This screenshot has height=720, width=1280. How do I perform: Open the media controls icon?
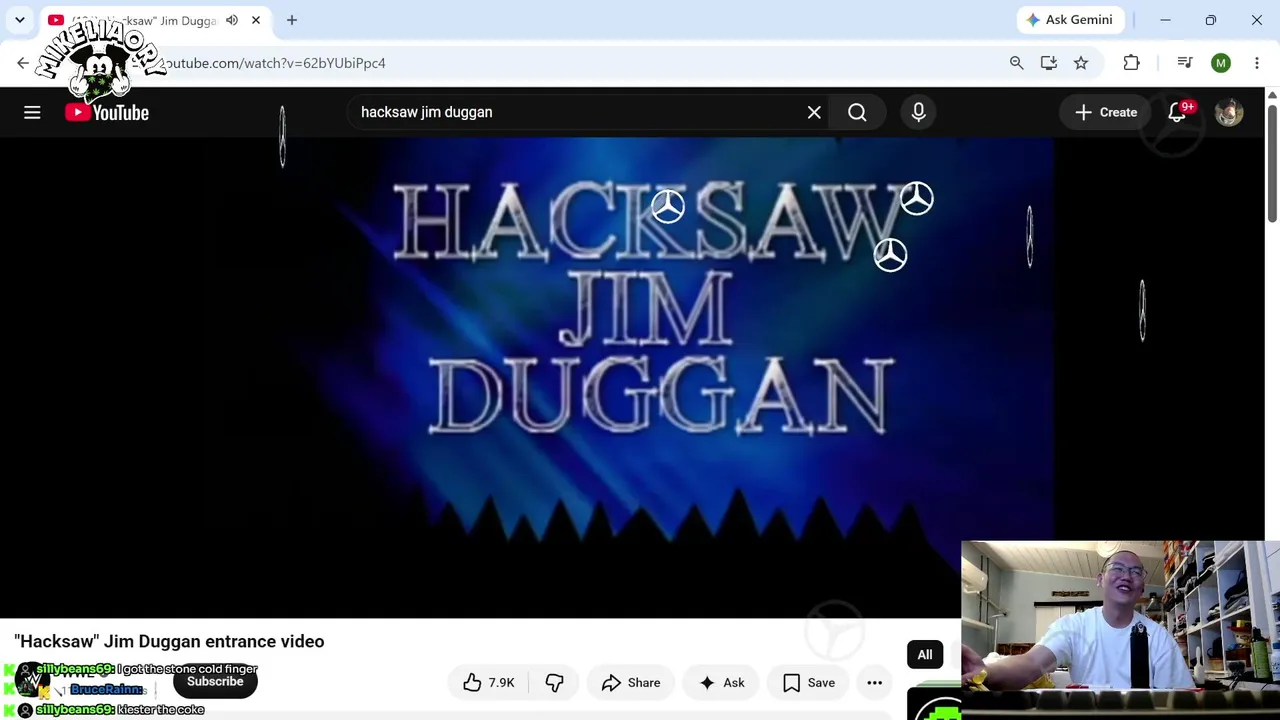point(1185,63)
